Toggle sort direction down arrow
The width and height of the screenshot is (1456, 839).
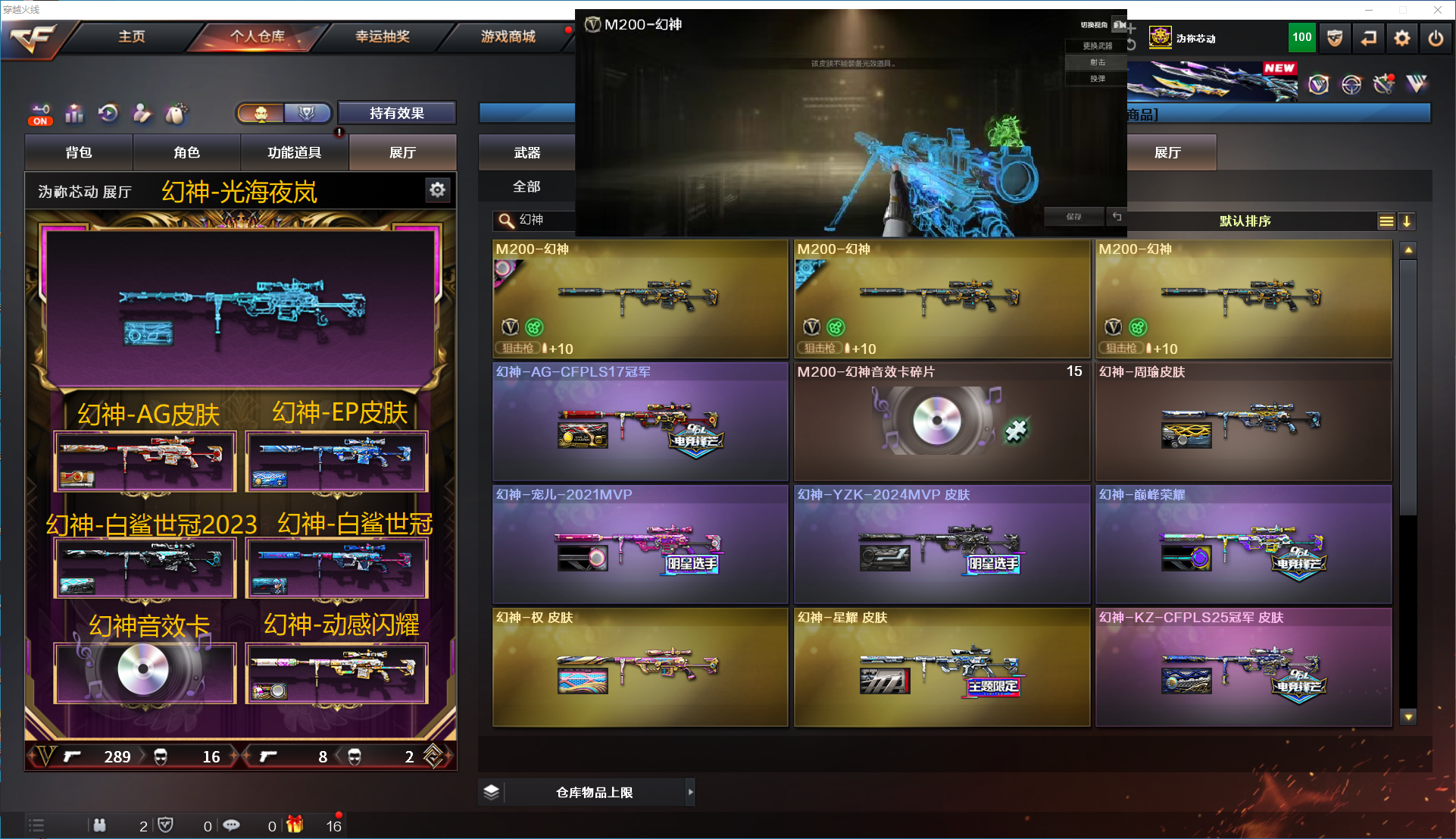tap(1407, 221)
